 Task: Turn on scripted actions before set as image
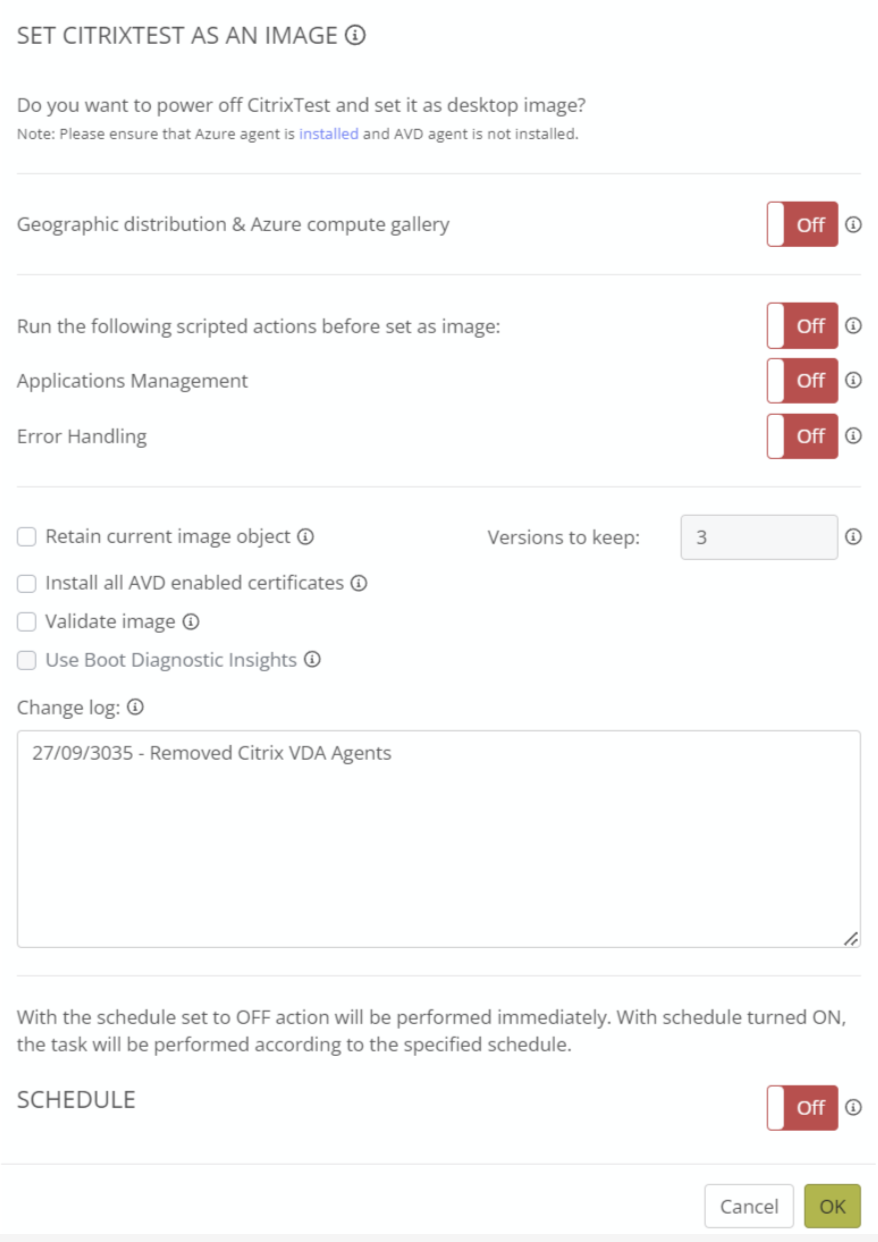(x=802, y=326)
